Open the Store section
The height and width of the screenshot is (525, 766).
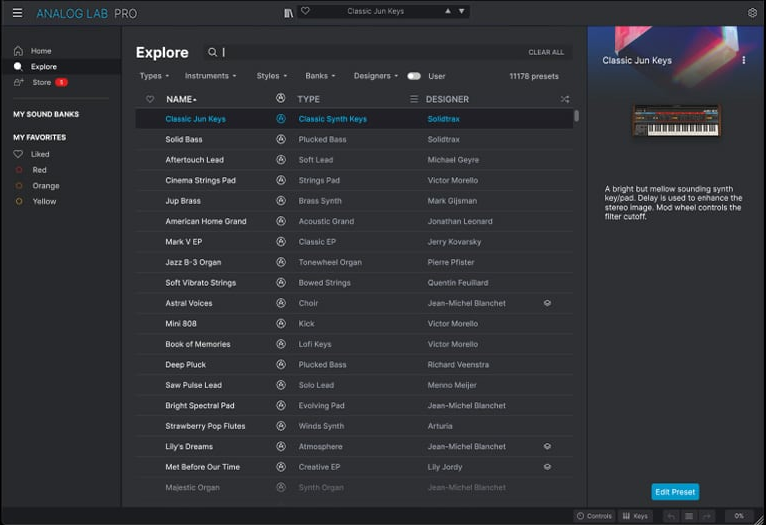point(42,82)
